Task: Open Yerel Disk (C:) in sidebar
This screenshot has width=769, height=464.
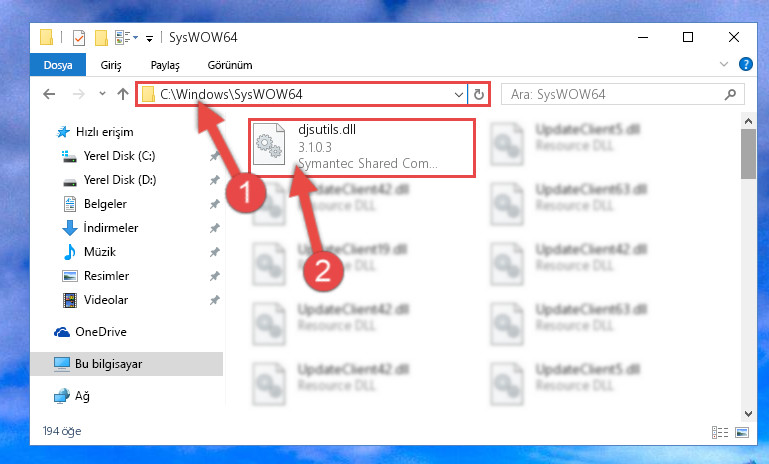Action: pos(119,156)
